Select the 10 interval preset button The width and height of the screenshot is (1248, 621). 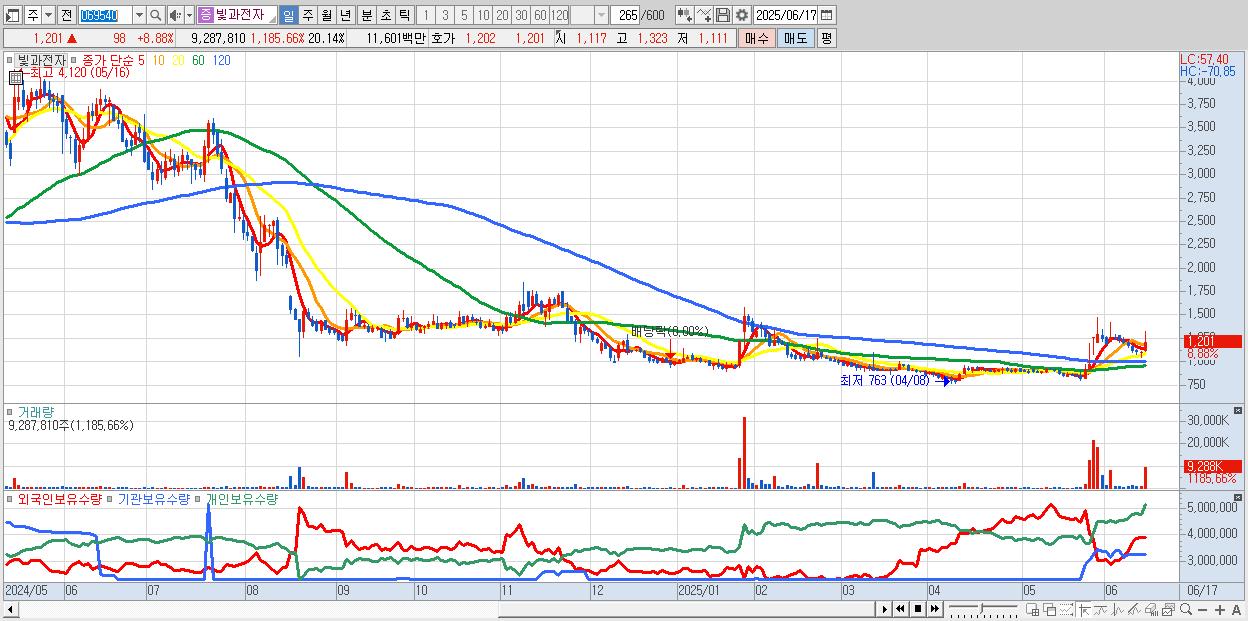click(x=483, y=15)
